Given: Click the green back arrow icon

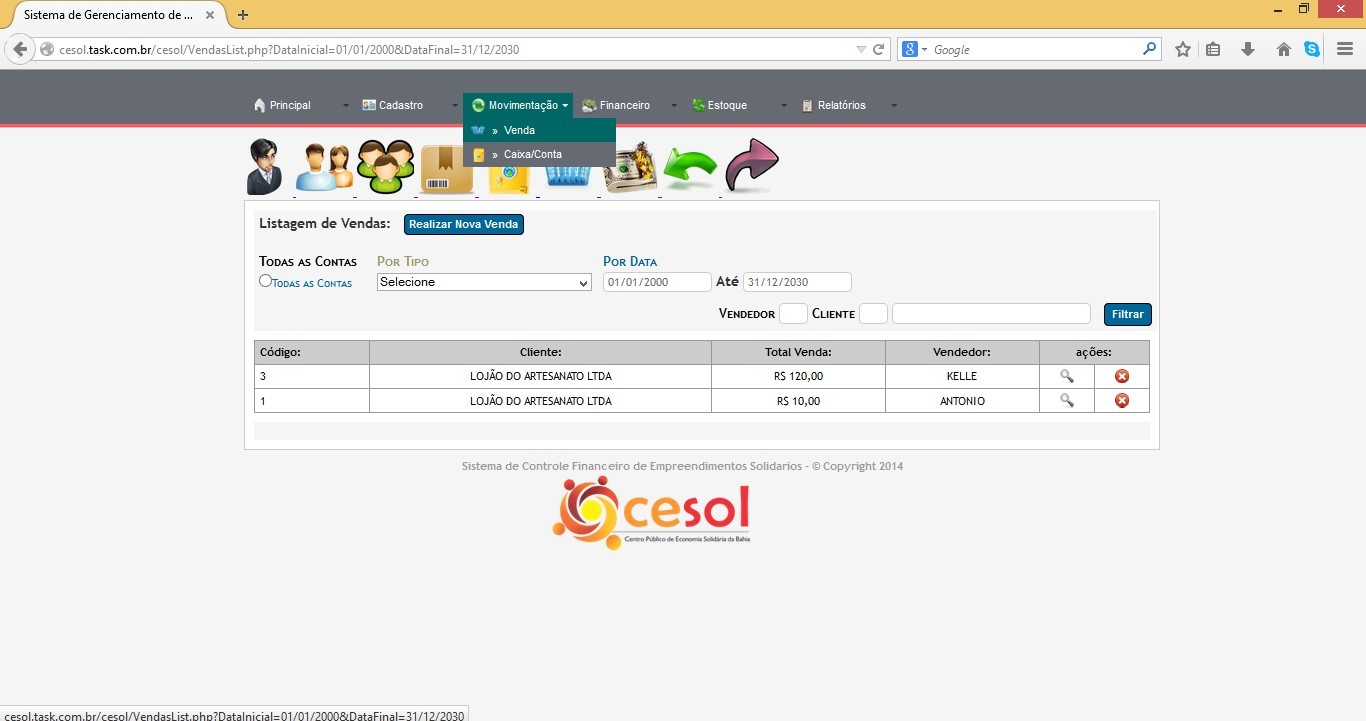Looking at the screenshot, I should pyautogui.click(x=690, y=168).
